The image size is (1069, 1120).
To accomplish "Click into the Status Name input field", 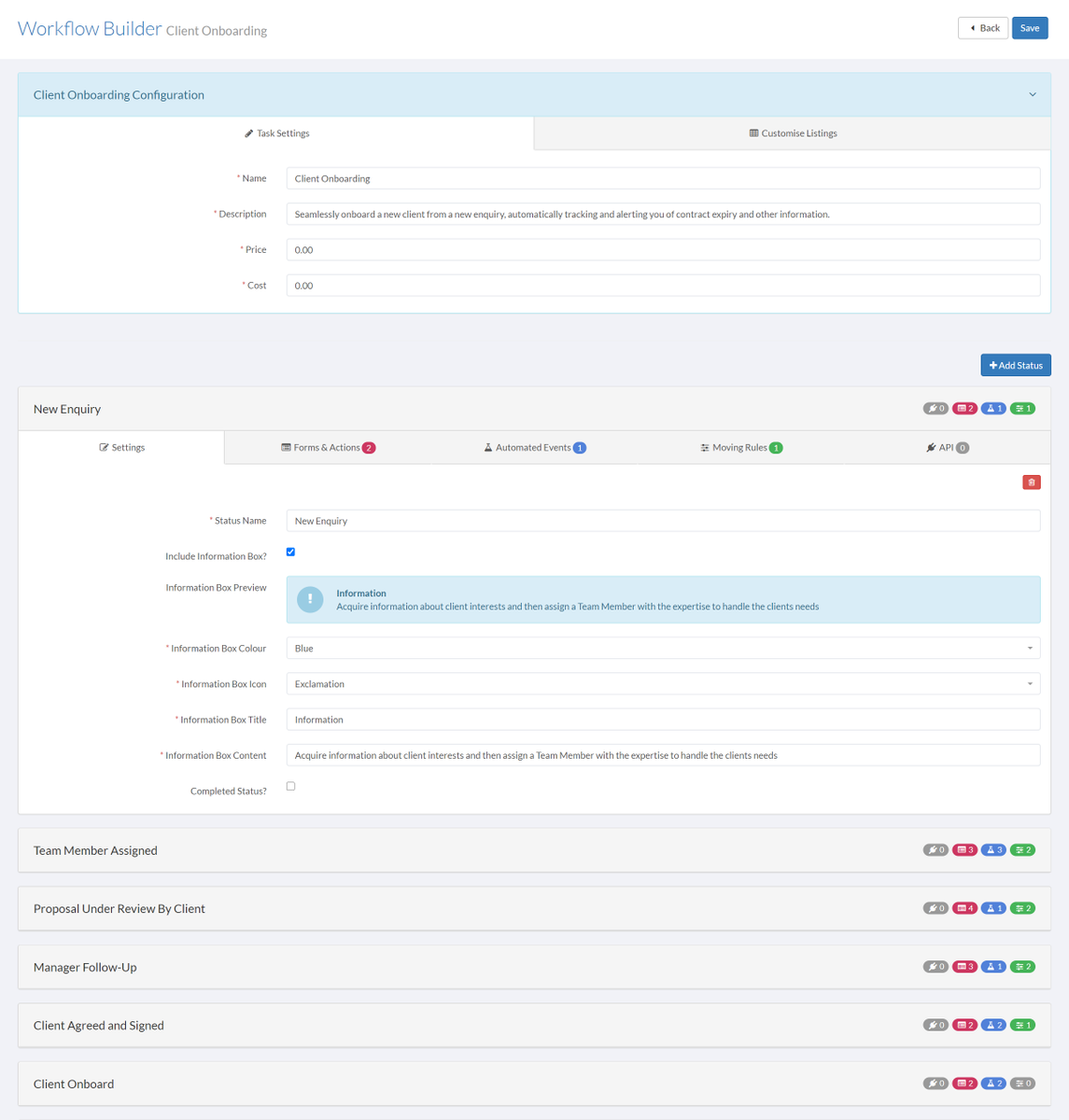I will [x=663, y=521].
